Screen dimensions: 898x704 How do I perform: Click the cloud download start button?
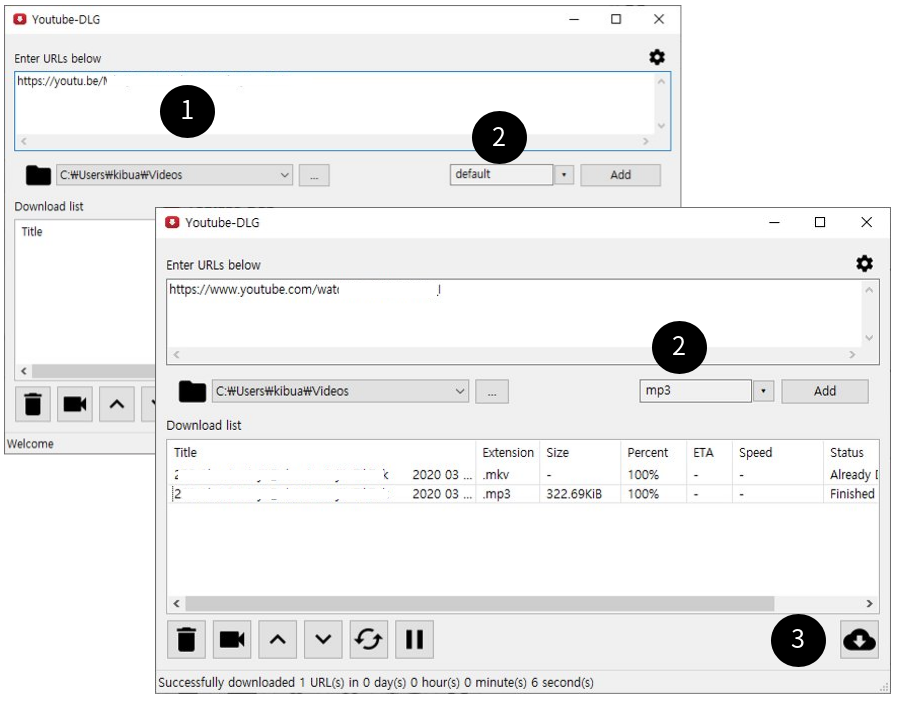point(859,639)
